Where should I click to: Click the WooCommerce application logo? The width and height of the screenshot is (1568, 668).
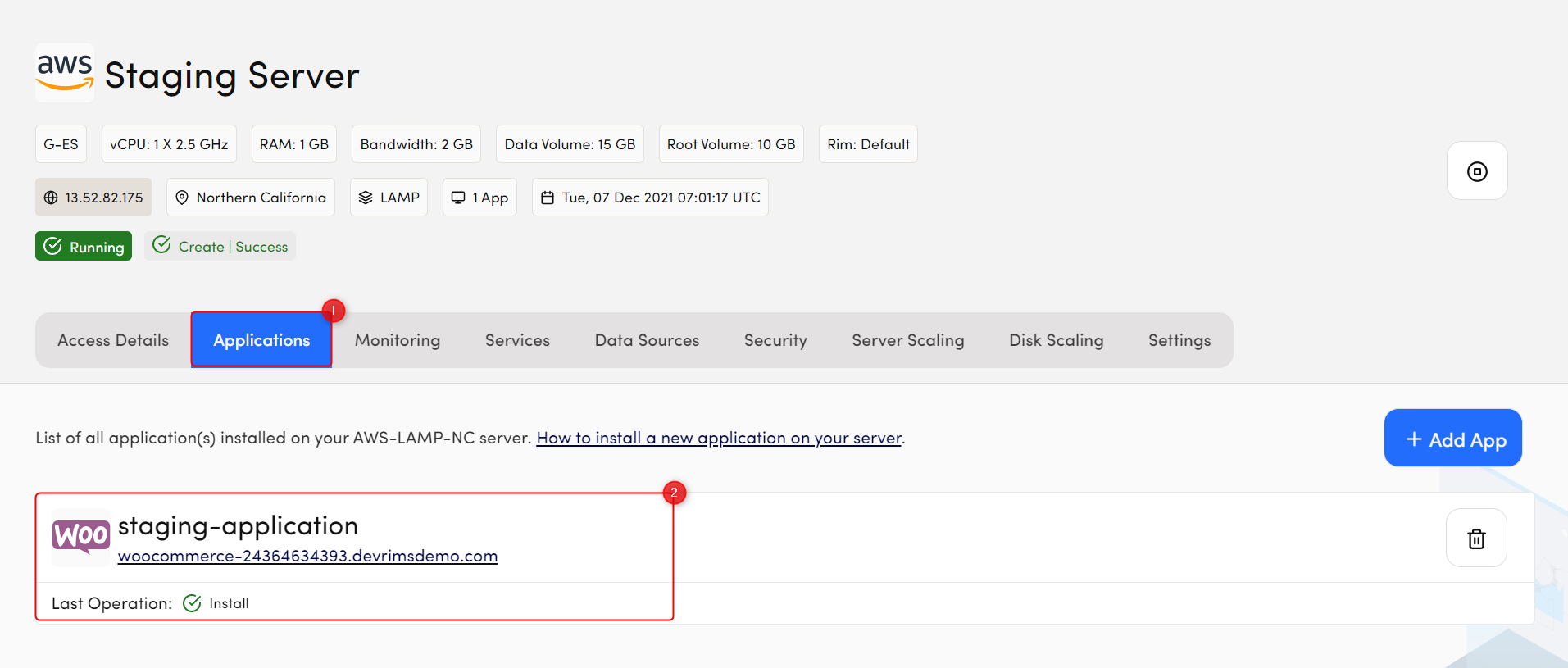[x=81, y=537]
